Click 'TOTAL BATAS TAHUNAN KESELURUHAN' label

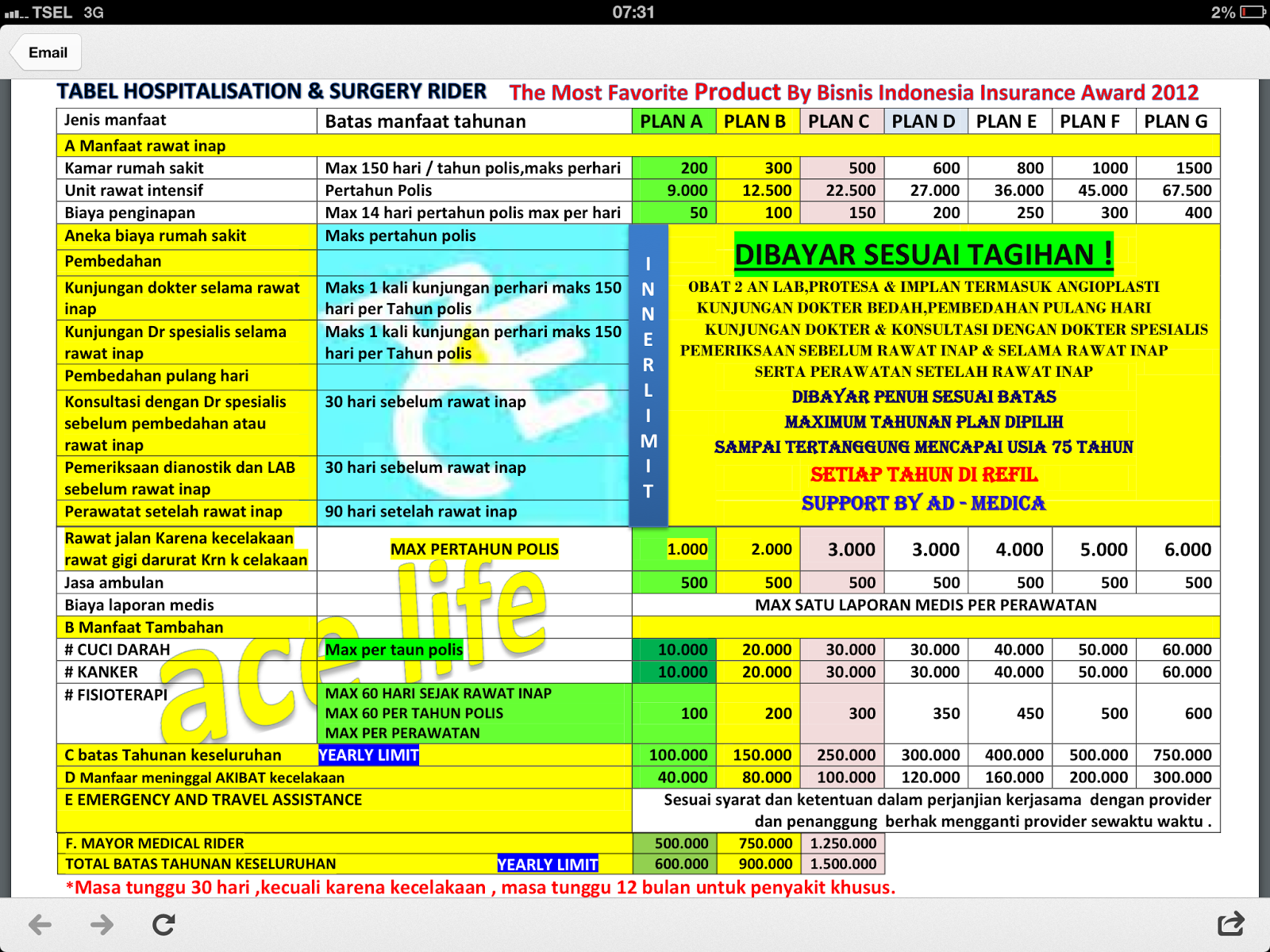[x=200, y=864]
